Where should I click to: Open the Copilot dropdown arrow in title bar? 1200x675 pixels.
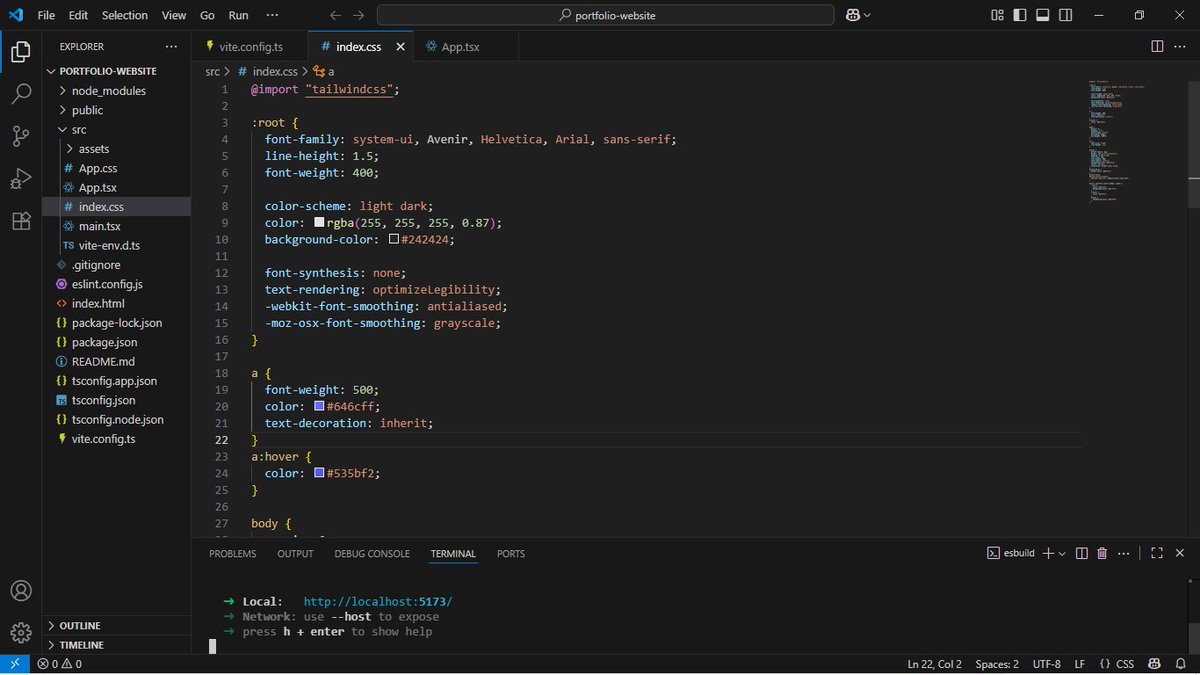tap(867, 15)
